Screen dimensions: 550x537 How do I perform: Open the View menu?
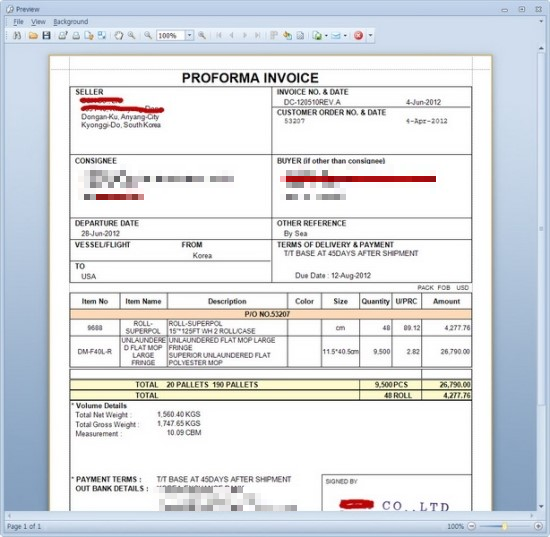[38, 22]
